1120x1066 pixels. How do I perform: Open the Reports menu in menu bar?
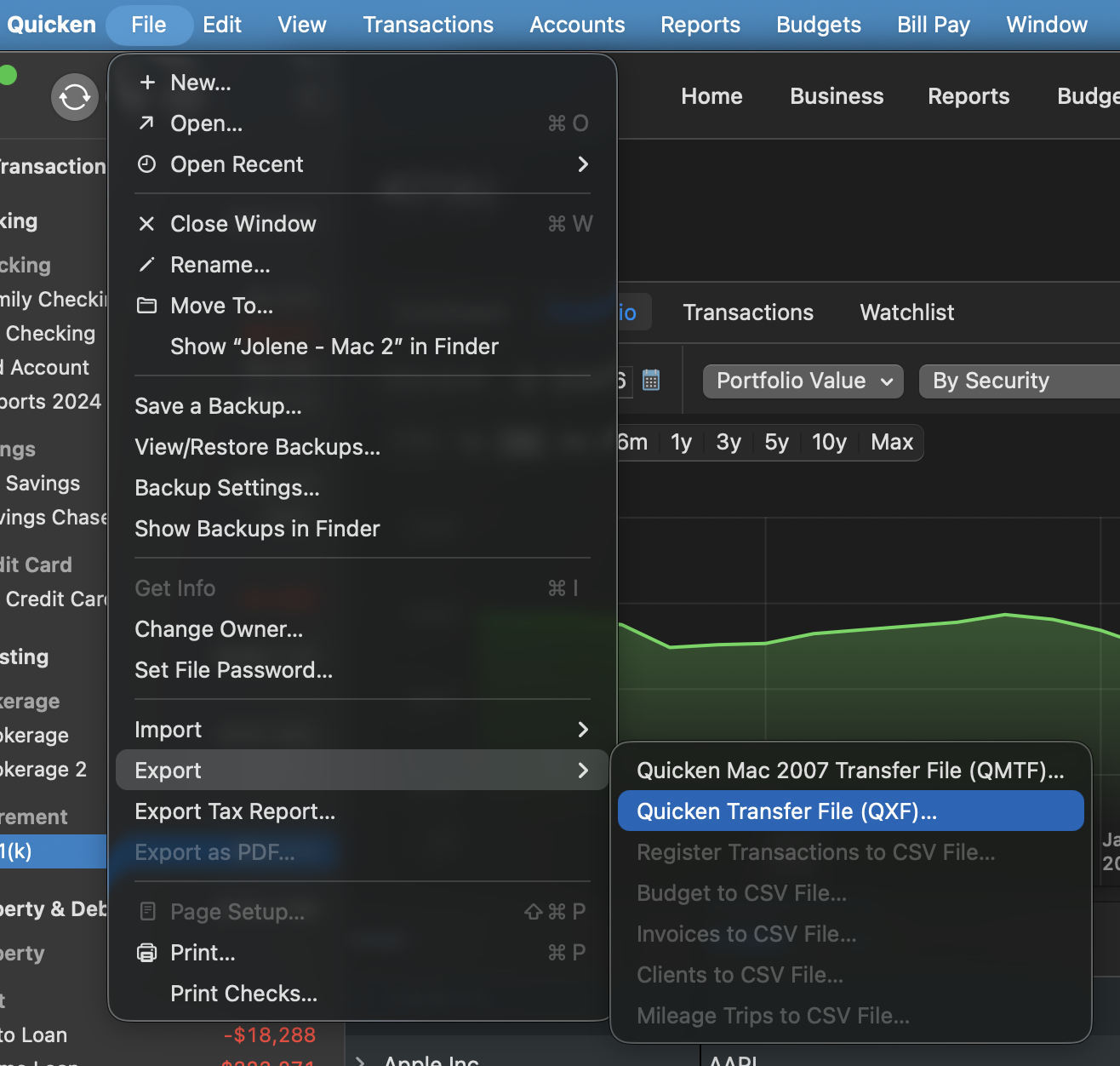[700, 25]
